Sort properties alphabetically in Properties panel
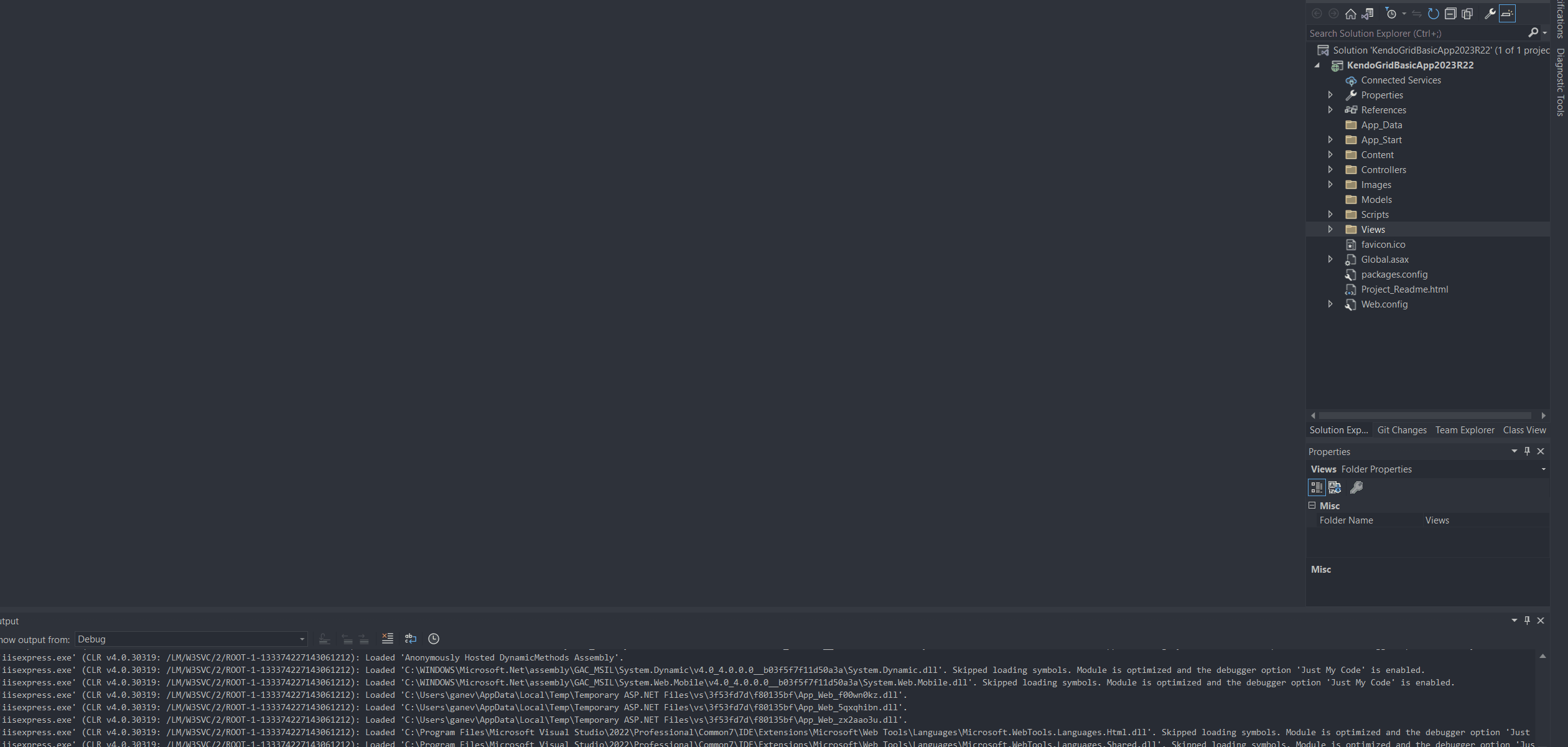Screen dimensions: 1568x747 (x=1335, y=487)
